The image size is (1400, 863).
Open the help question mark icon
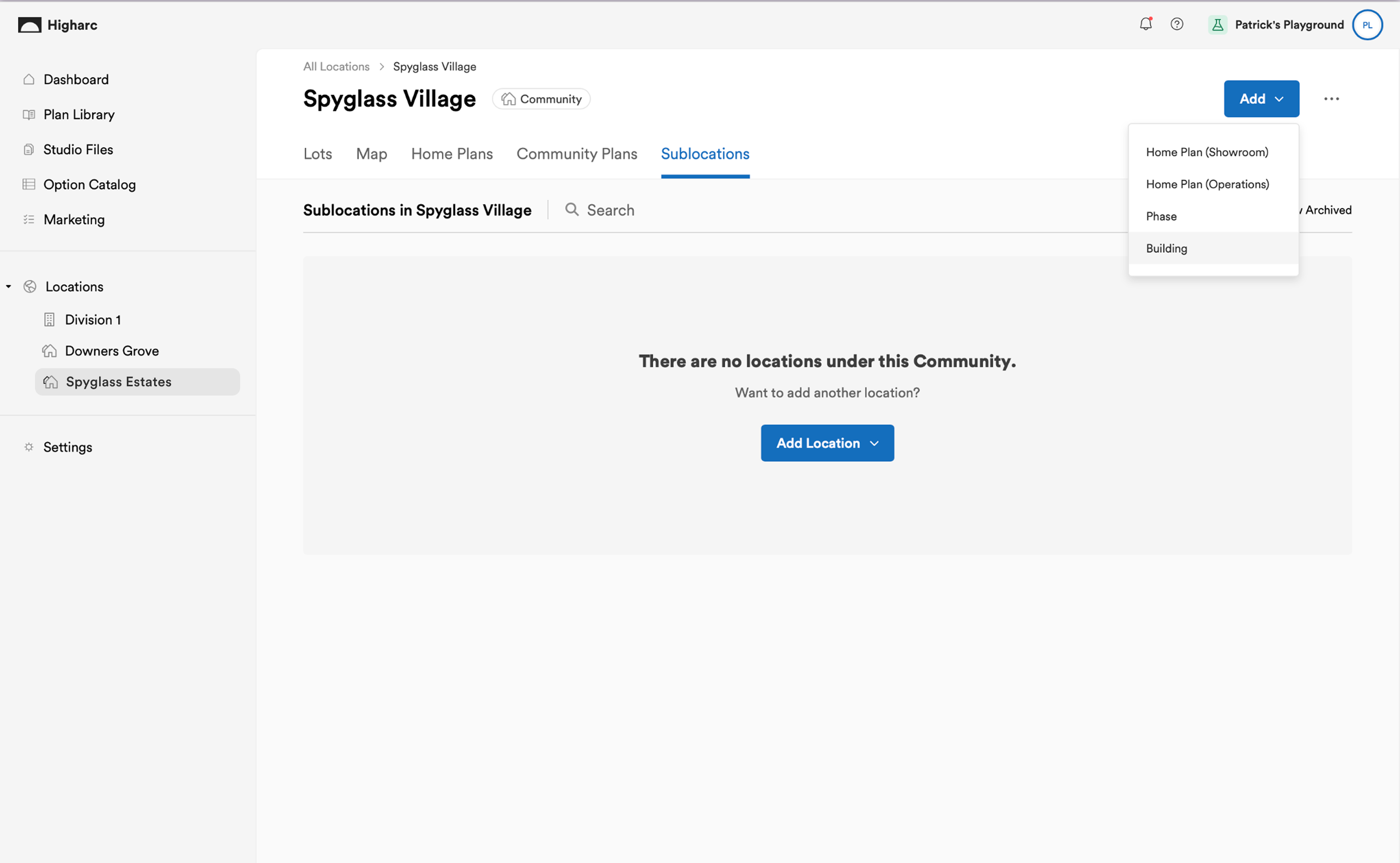pos(1177,25)
